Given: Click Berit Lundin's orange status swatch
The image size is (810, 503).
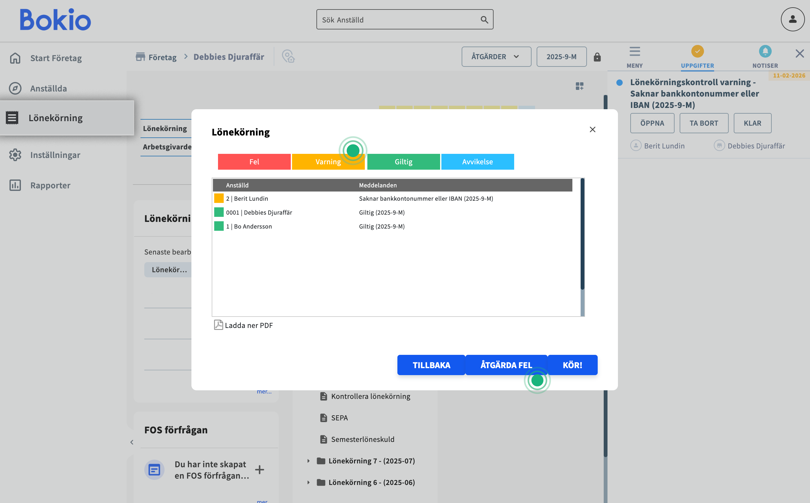Looking at the screenshot, I should tap(219, 199).
